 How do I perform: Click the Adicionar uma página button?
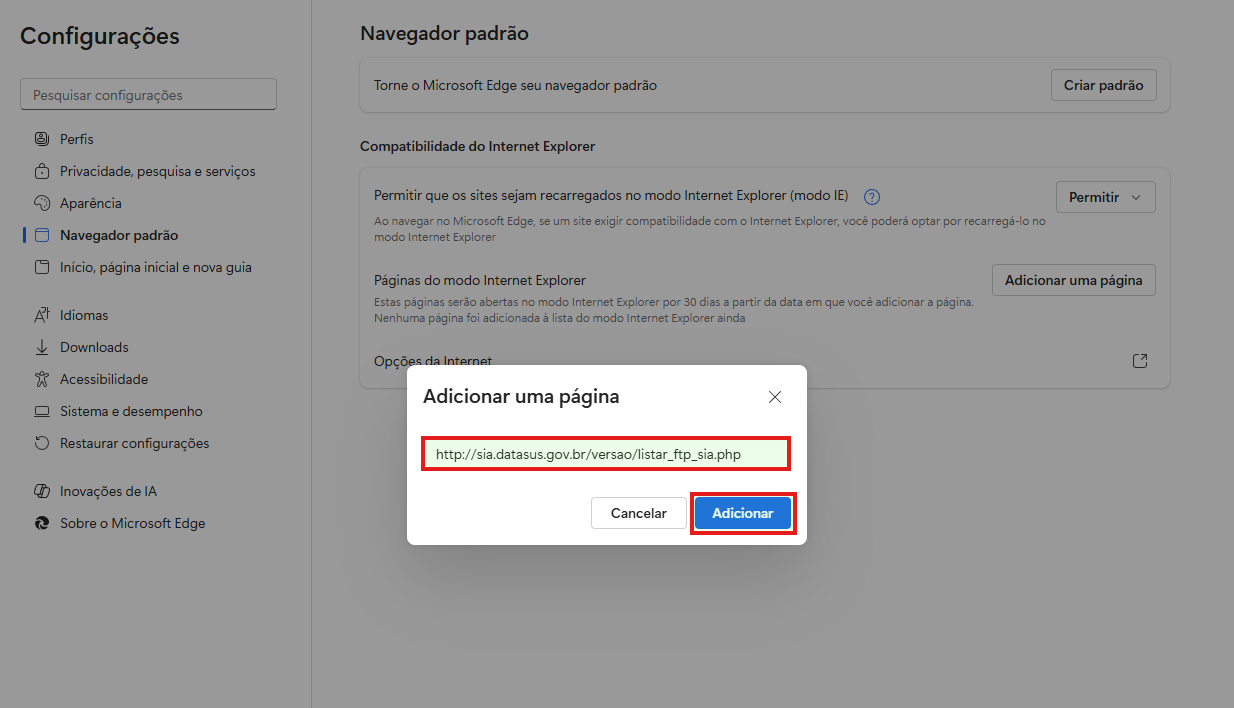[x=1073, y=280]
